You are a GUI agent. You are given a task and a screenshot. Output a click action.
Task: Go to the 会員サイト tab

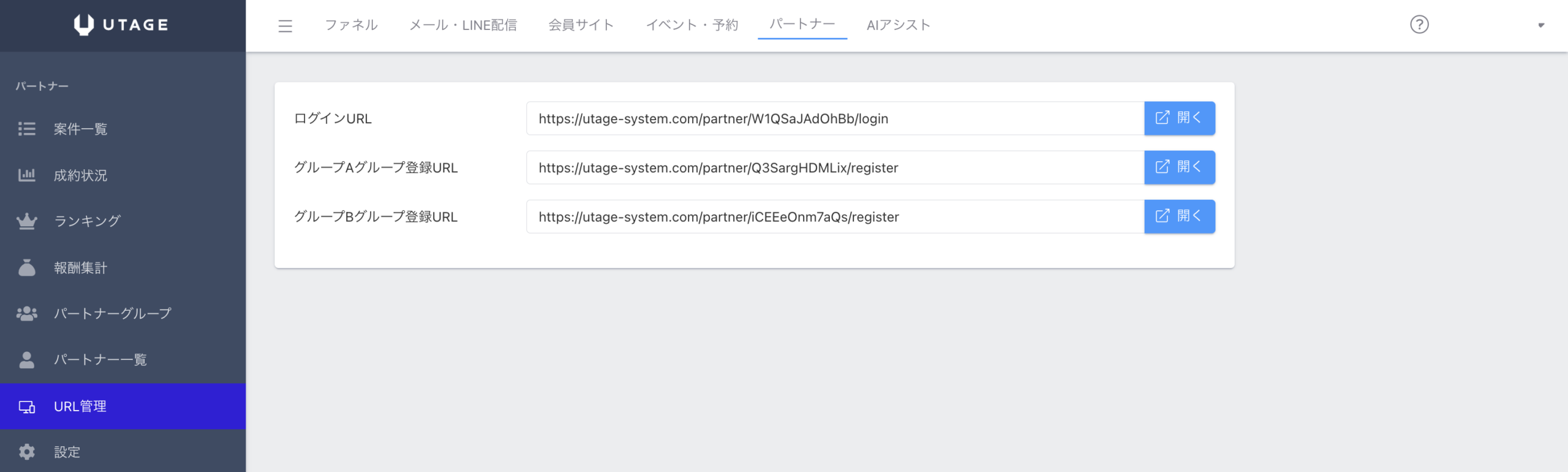point(581,25)
